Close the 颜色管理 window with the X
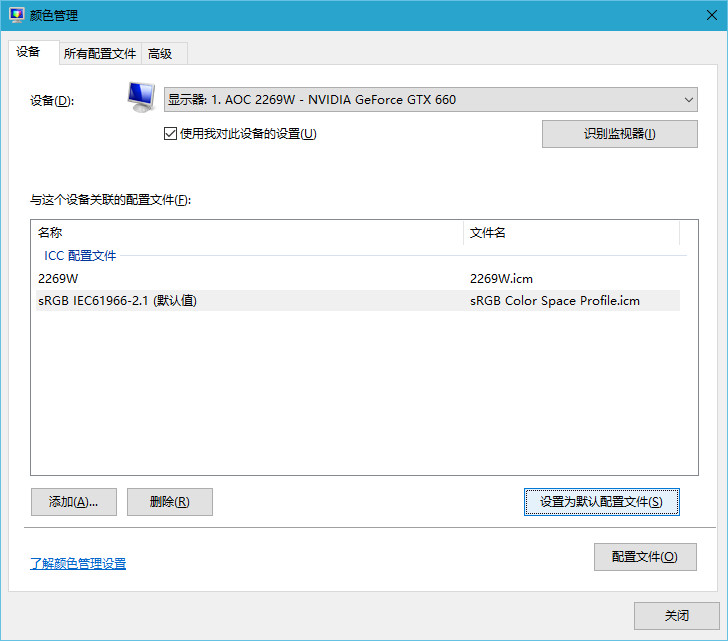This screenshot has height=641, width=728. click(x=712, y=15)
